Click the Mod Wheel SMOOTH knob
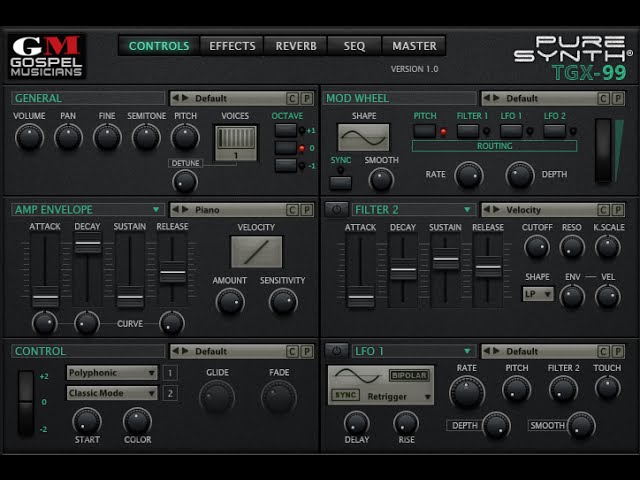Image resolution: width=640 pixels, height=480 pixels. click(x=381, y=180)
